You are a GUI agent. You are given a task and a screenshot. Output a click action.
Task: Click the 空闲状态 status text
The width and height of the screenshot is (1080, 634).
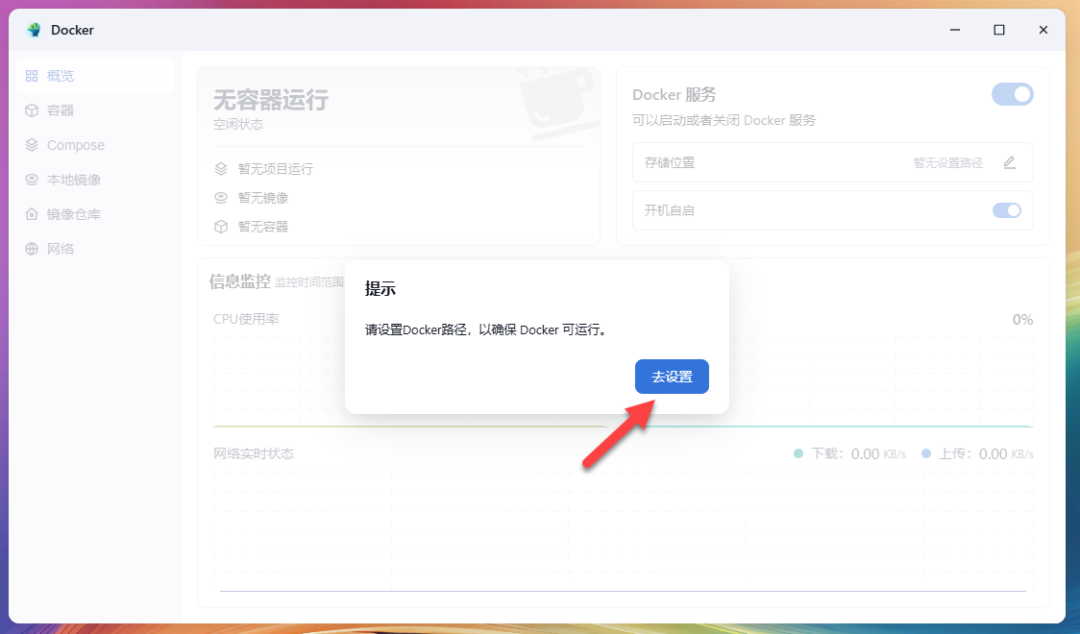point(238,125)
